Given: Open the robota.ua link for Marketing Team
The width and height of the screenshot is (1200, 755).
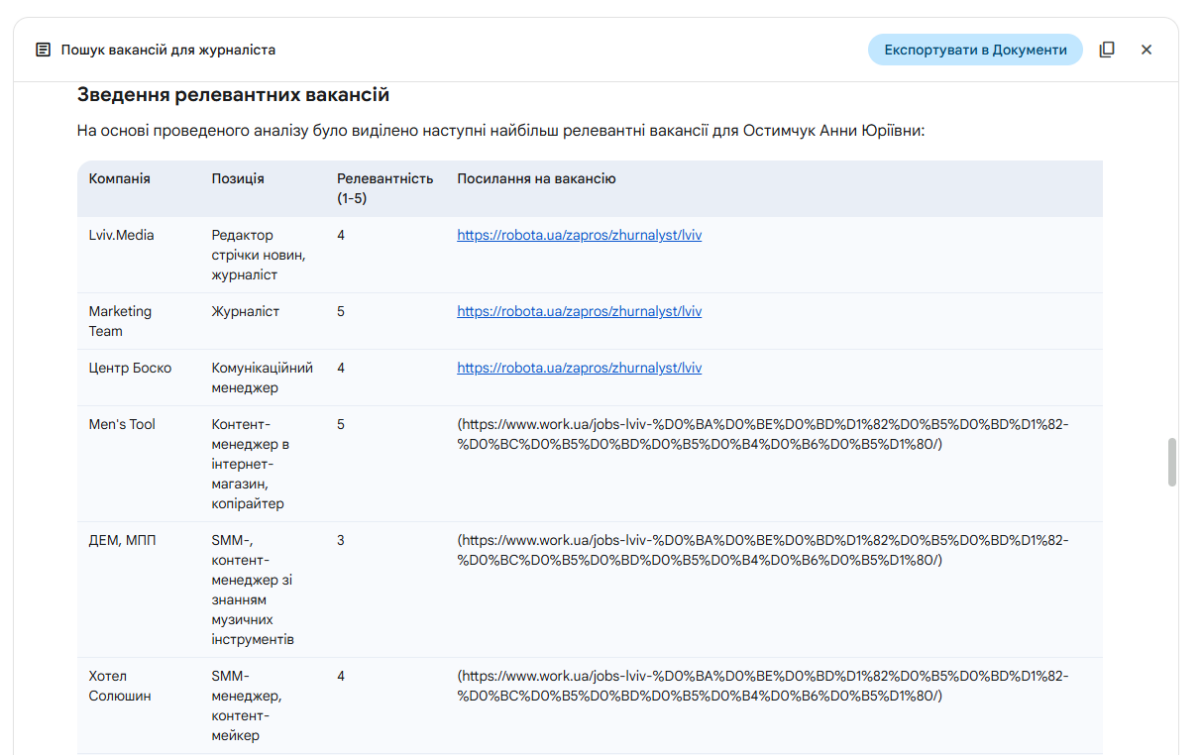Looking at the screenshot, I should tap(579, 312).
